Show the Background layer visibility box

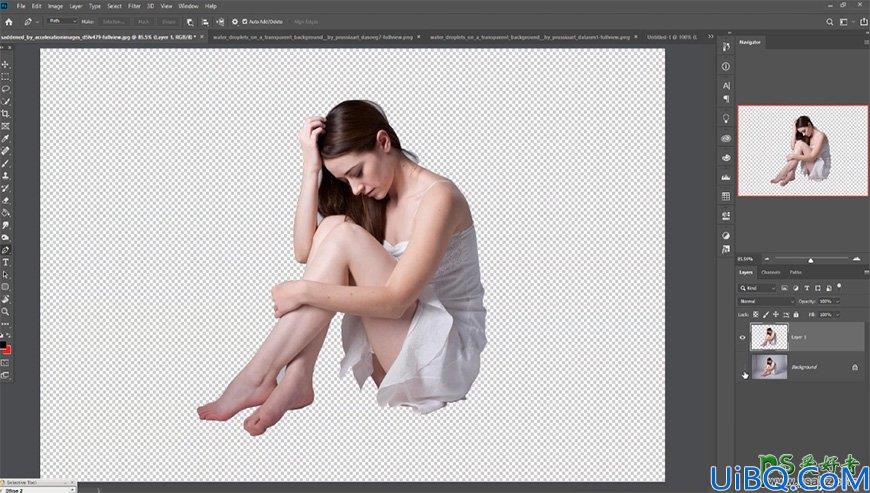742,367
